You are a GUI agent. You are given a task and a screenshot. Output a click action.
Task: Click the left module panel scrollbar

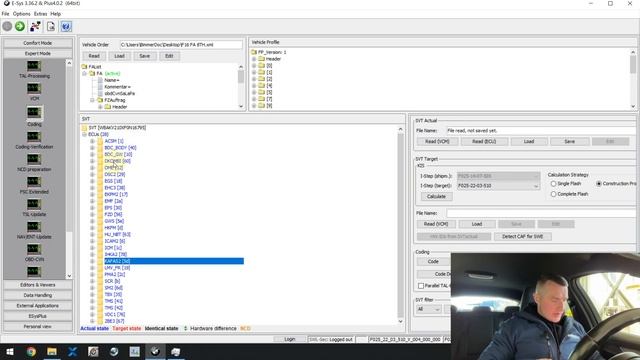[69, 169]
